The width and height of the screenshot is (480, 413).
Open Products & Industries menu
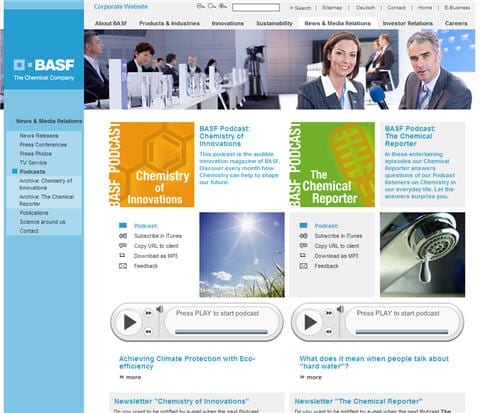[169, 23]
